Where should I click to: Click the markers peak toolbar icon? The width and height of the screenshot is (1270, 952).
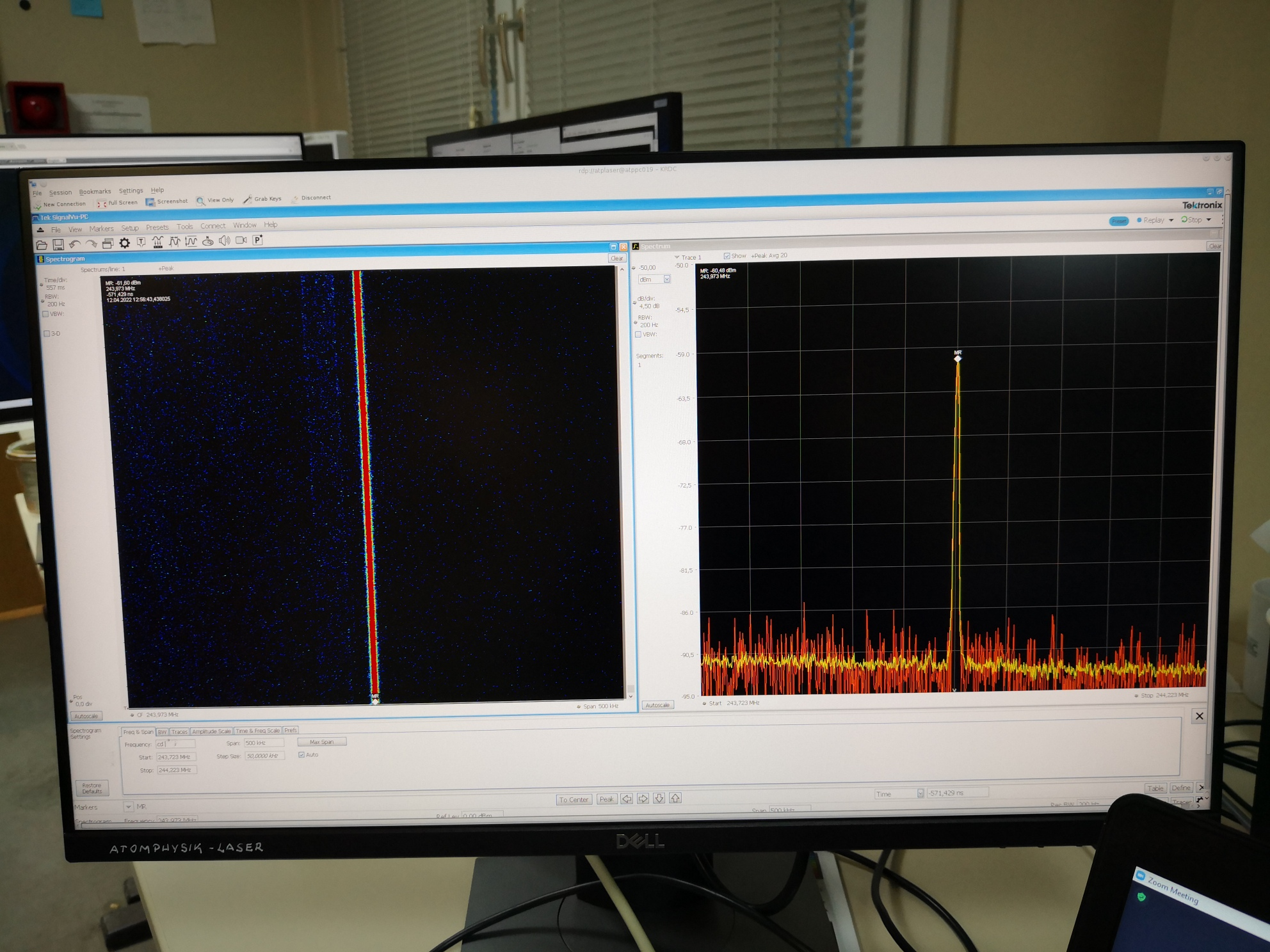[157, 242]
